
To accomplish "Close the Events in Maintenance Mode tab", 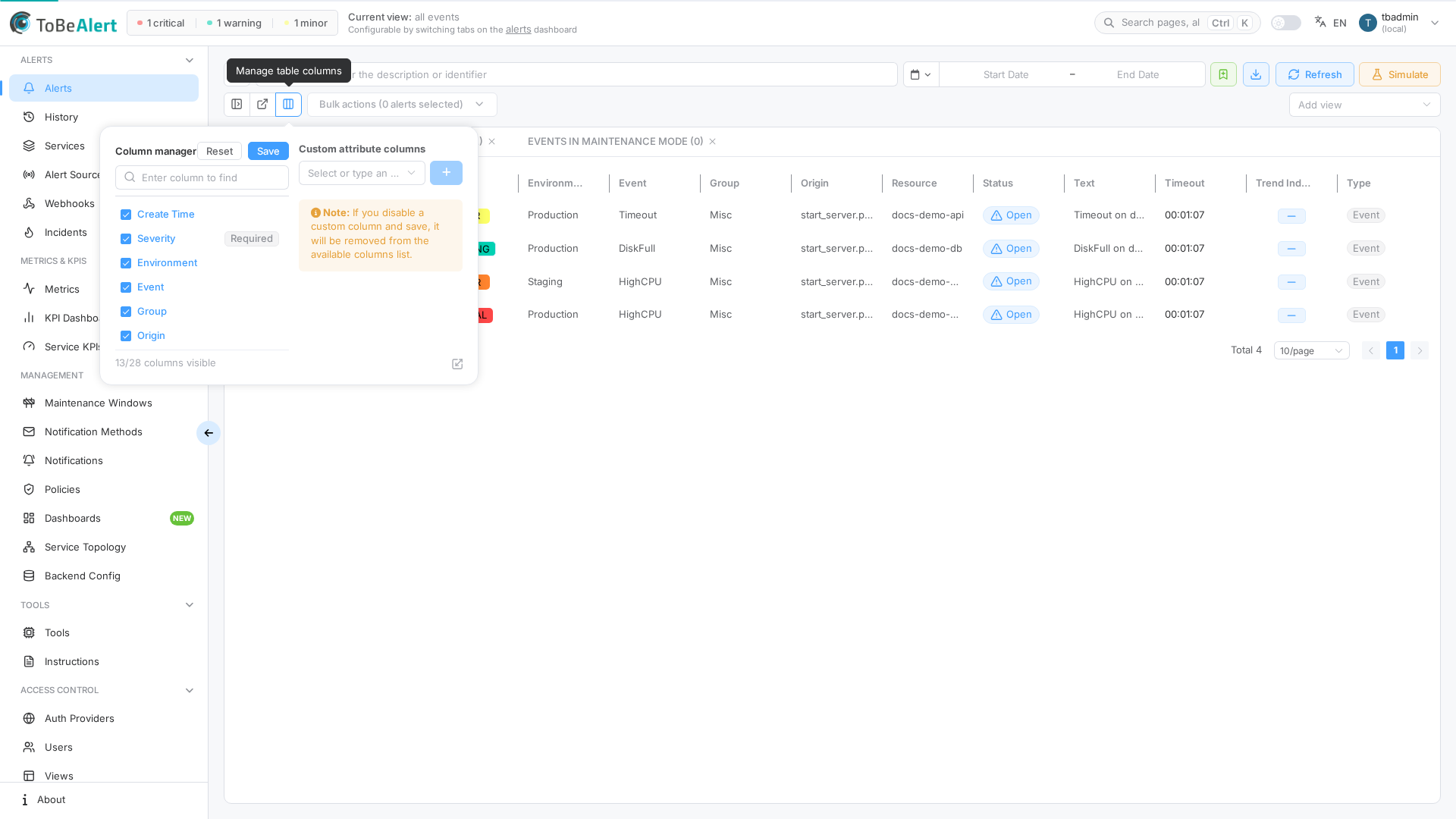I will click(x=713, y=142).
